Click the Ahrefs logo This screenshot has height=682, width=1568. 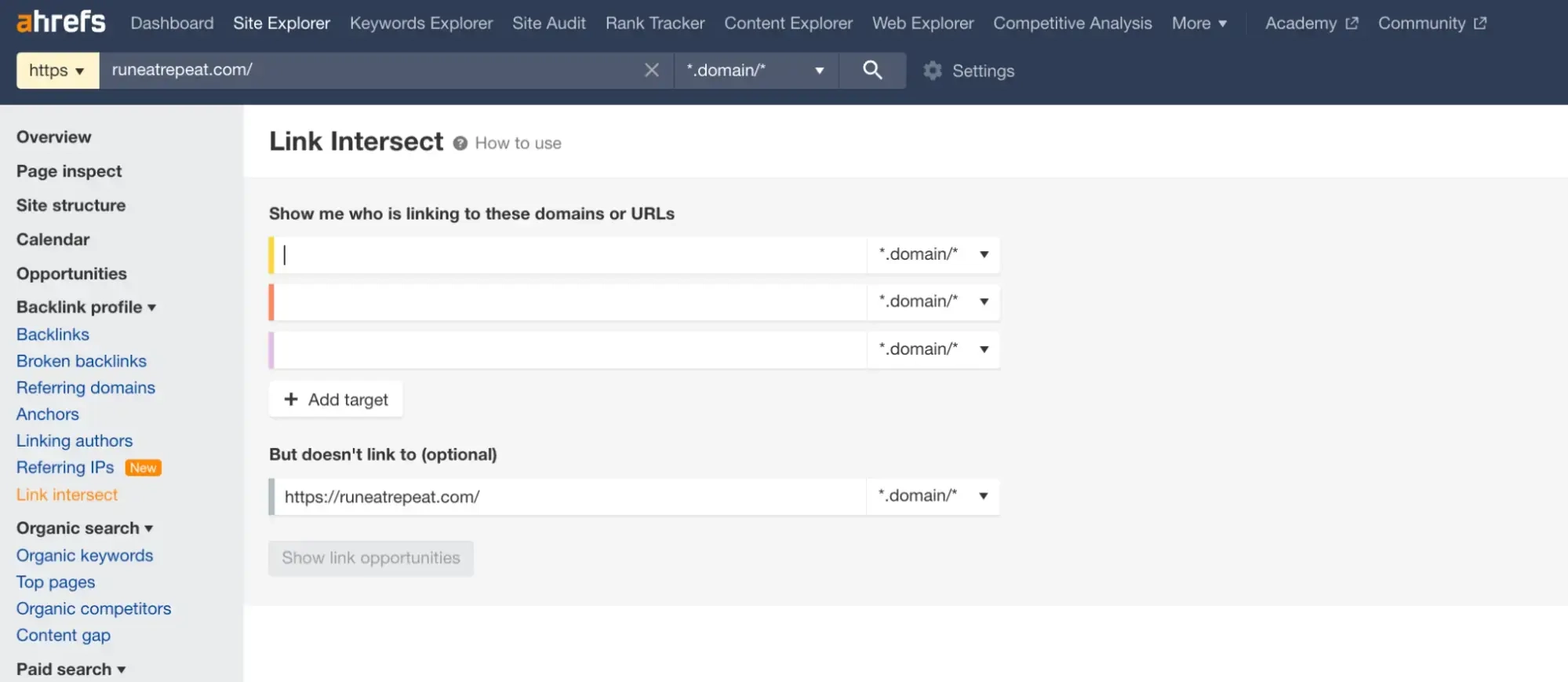point(60,22)
